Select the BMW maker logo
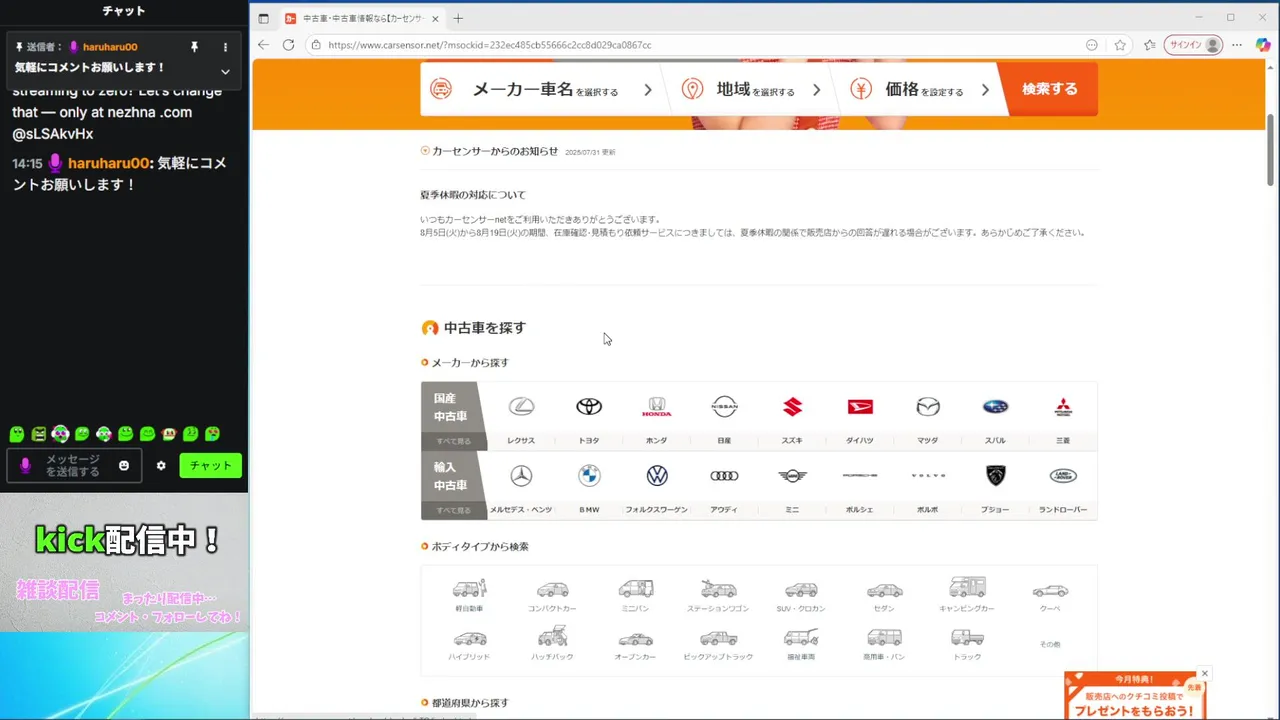 589,476
